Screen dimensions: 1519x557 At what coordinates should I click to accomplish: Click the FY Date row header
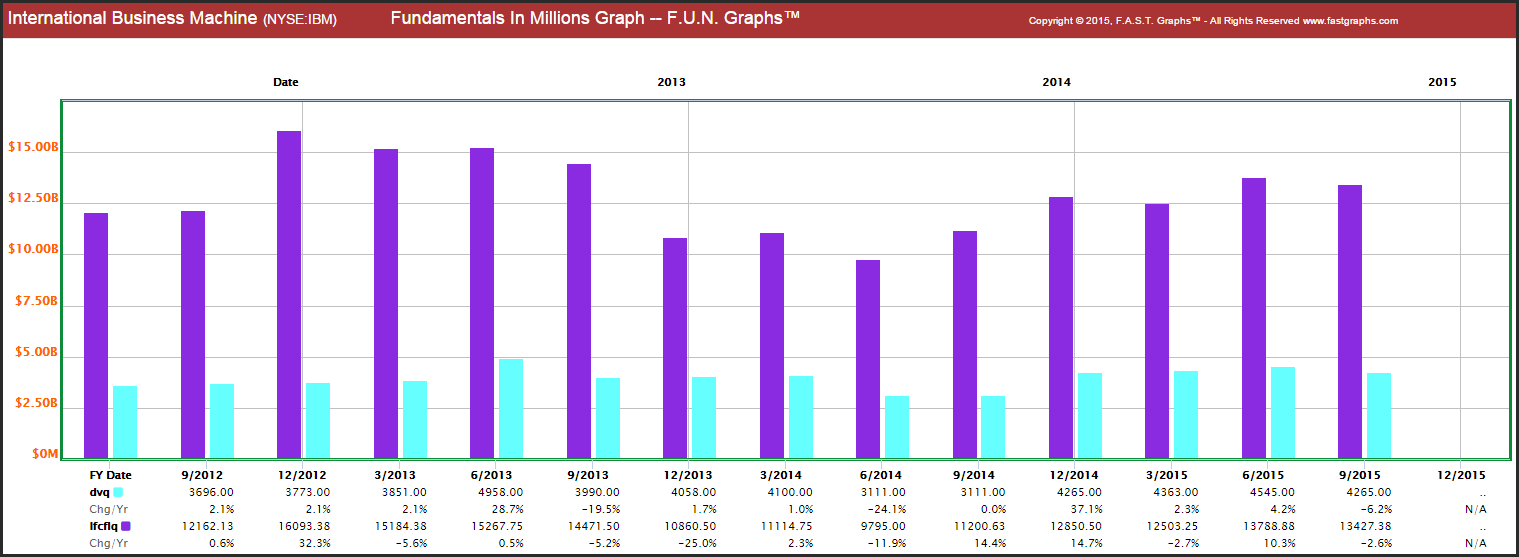pos(110,476)
